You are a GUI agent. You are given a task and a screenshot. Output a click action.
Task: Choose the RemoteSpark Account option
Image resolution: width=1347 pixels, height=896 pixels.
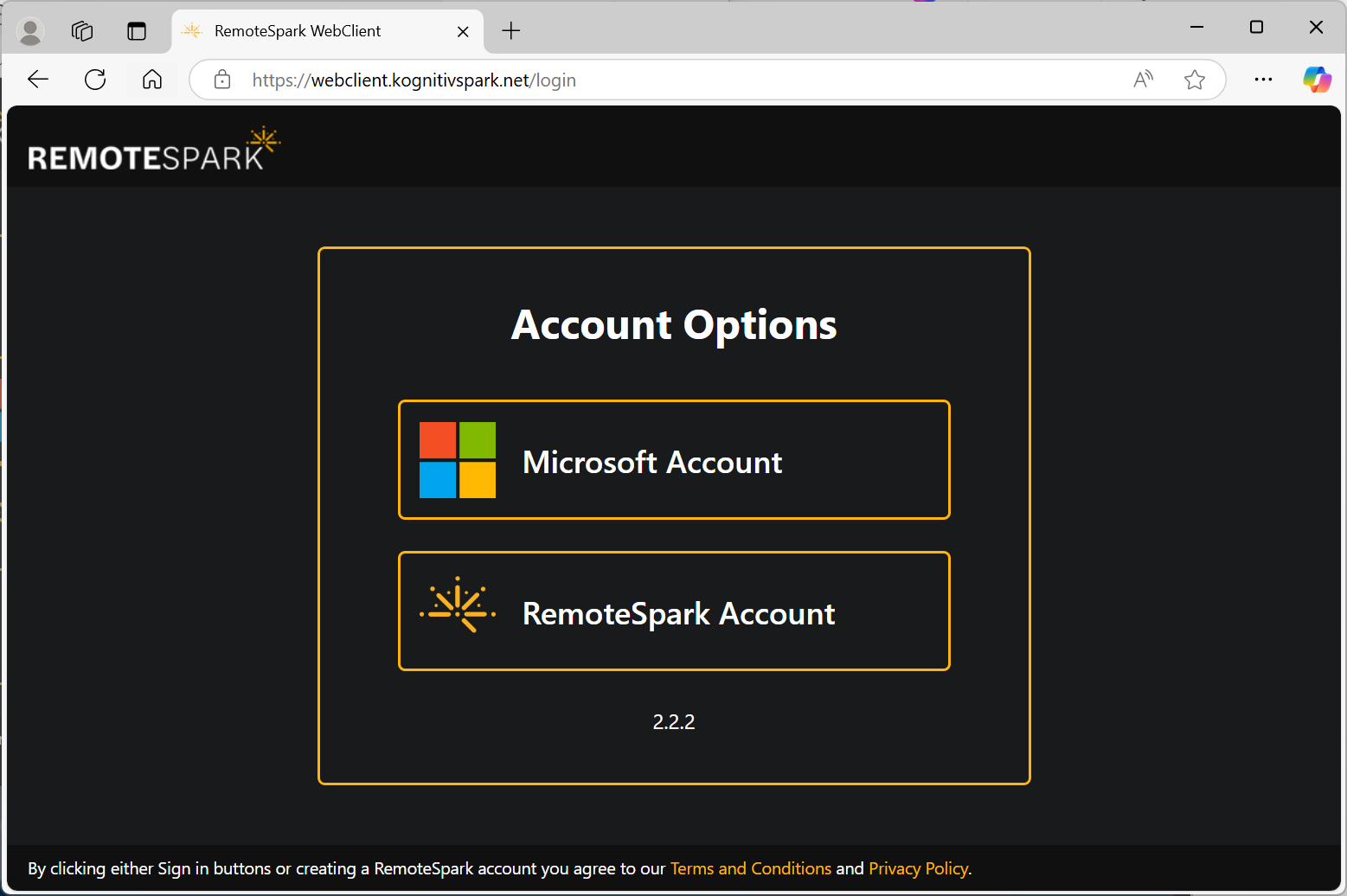[674, 611]
